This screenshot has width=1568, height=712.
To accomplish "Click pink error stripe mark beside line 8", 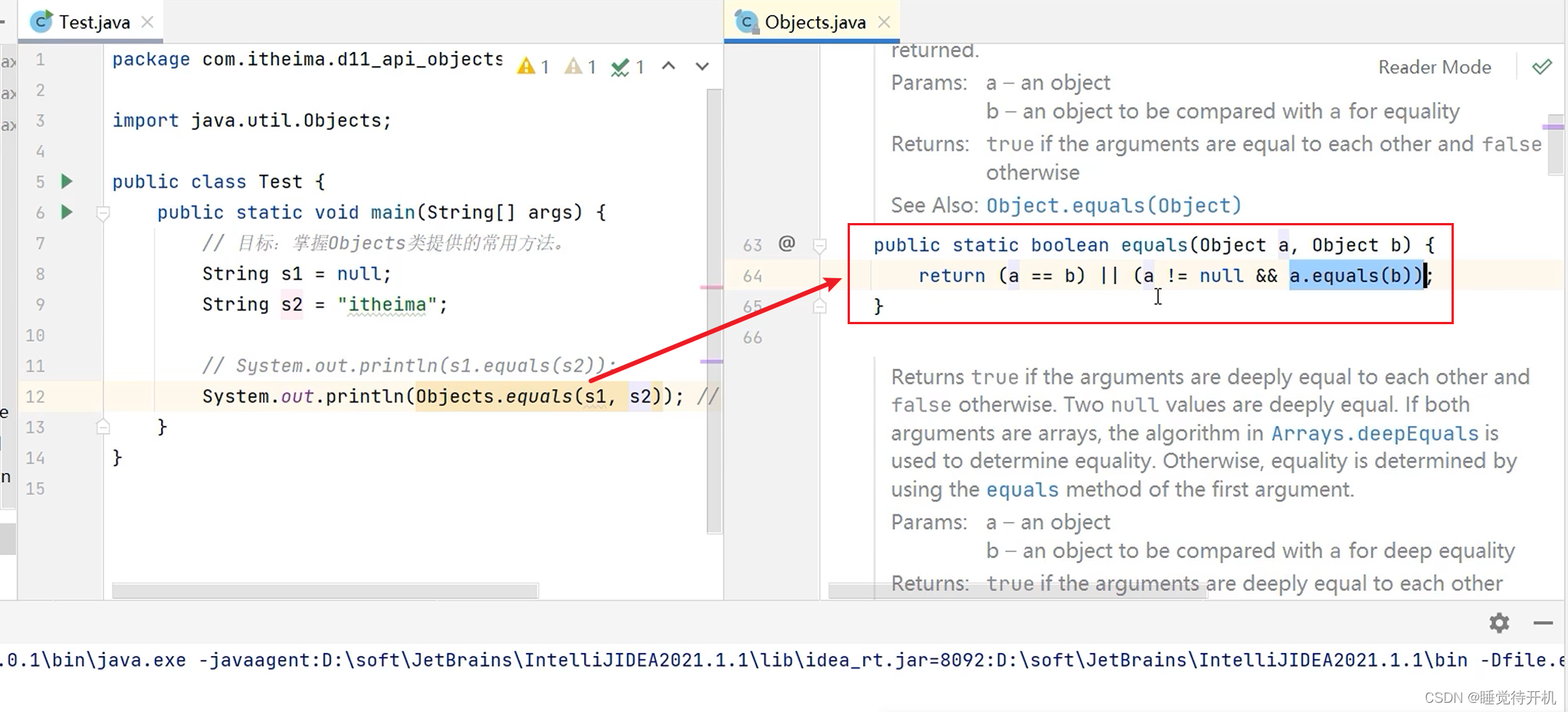I will click(711, 287).
